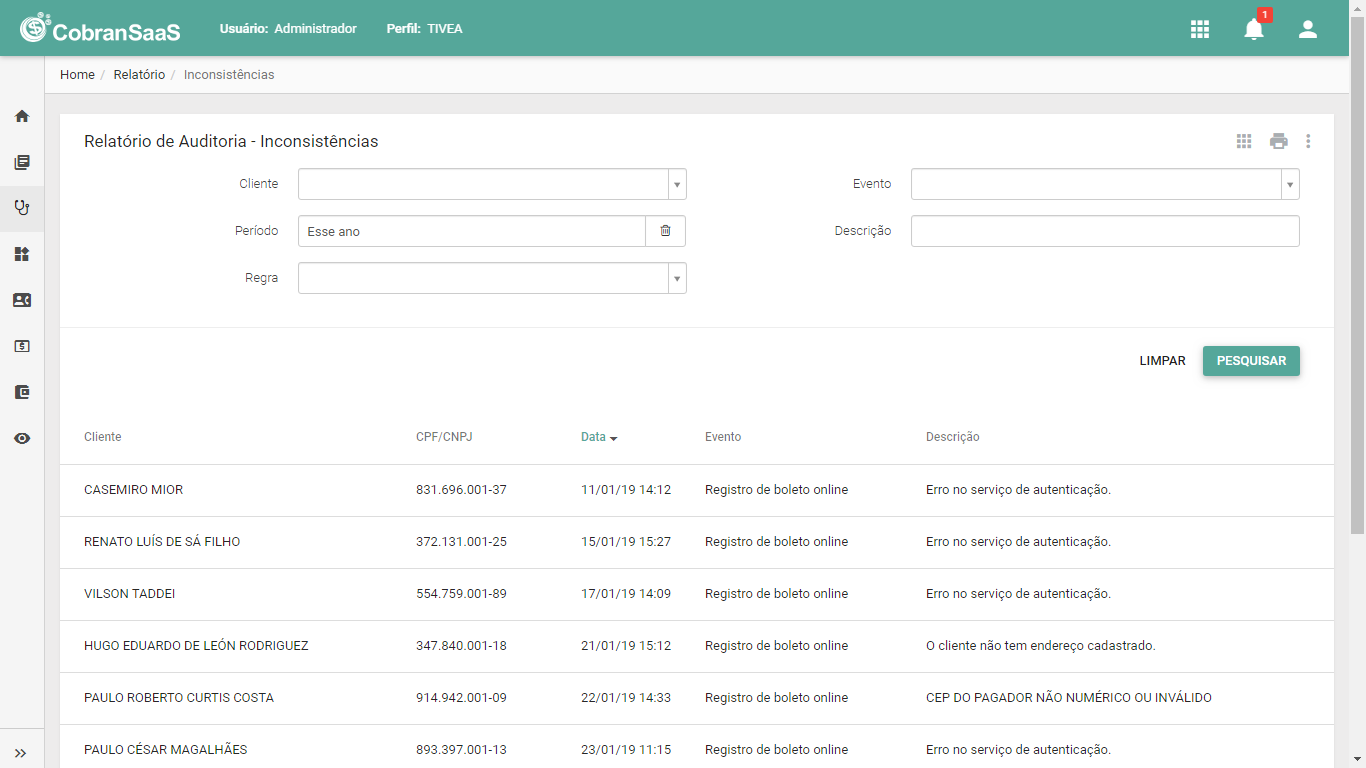Open the Regra dropdown arrow
The image size is (1366, 768).
click(677, 278)
